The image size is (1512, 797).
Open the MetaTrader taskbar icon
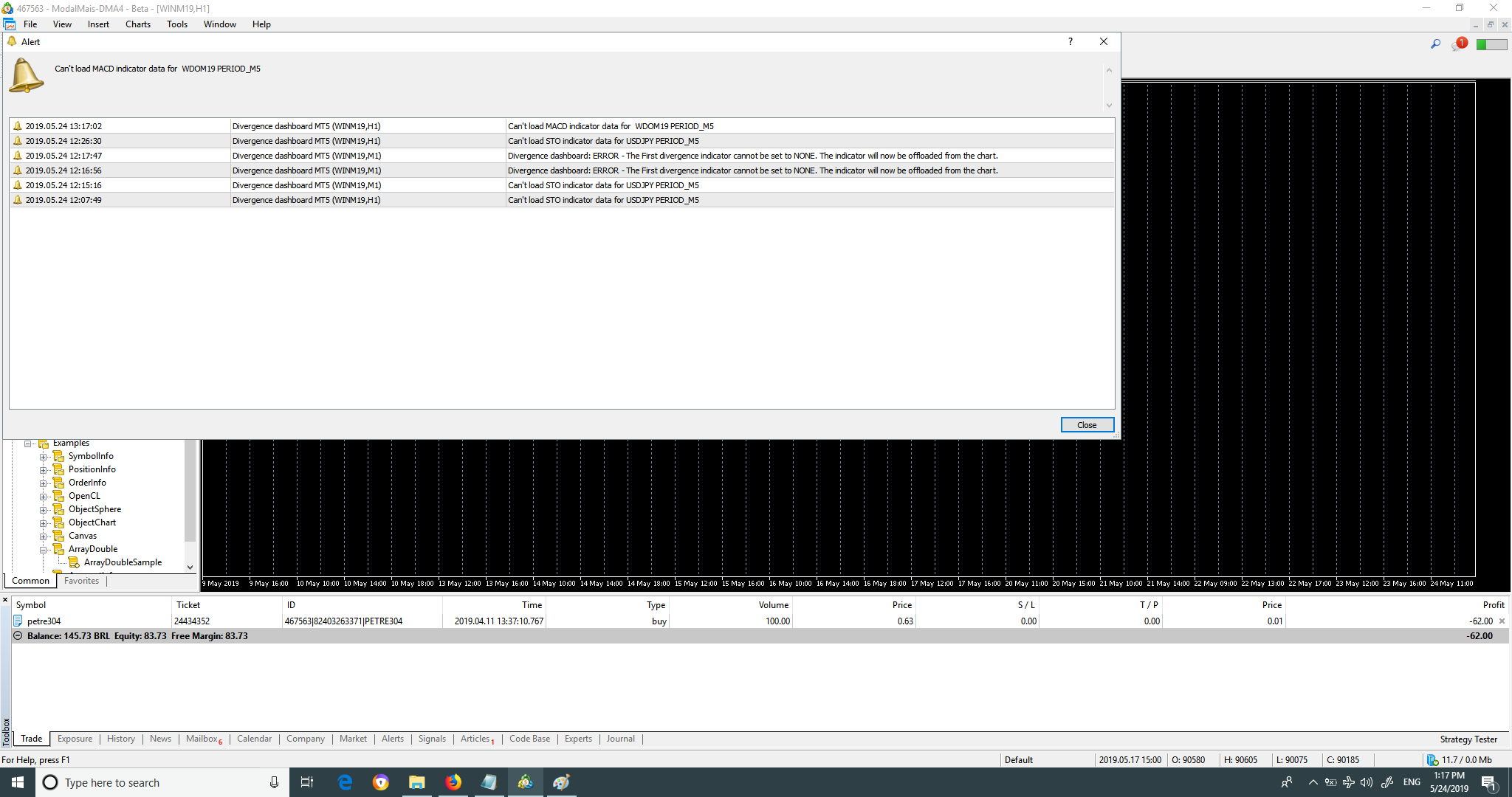coord(525,782)
